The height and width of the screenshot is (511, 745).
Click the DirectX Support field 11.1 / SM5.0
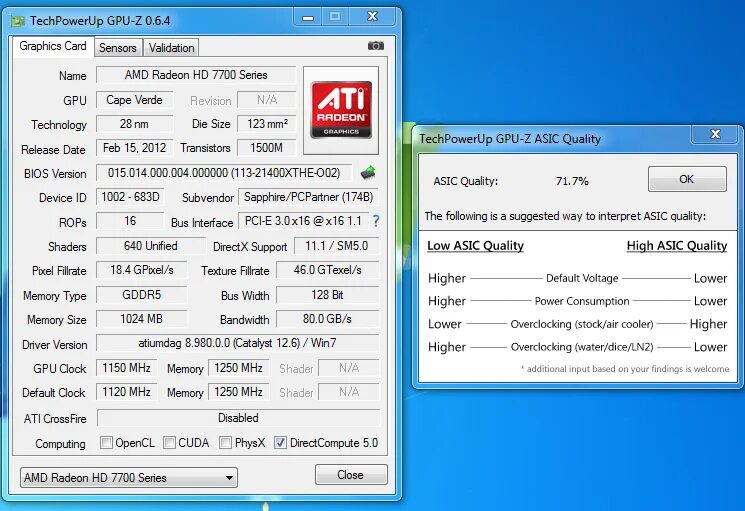pyautogui.click(x=336, y=246)
